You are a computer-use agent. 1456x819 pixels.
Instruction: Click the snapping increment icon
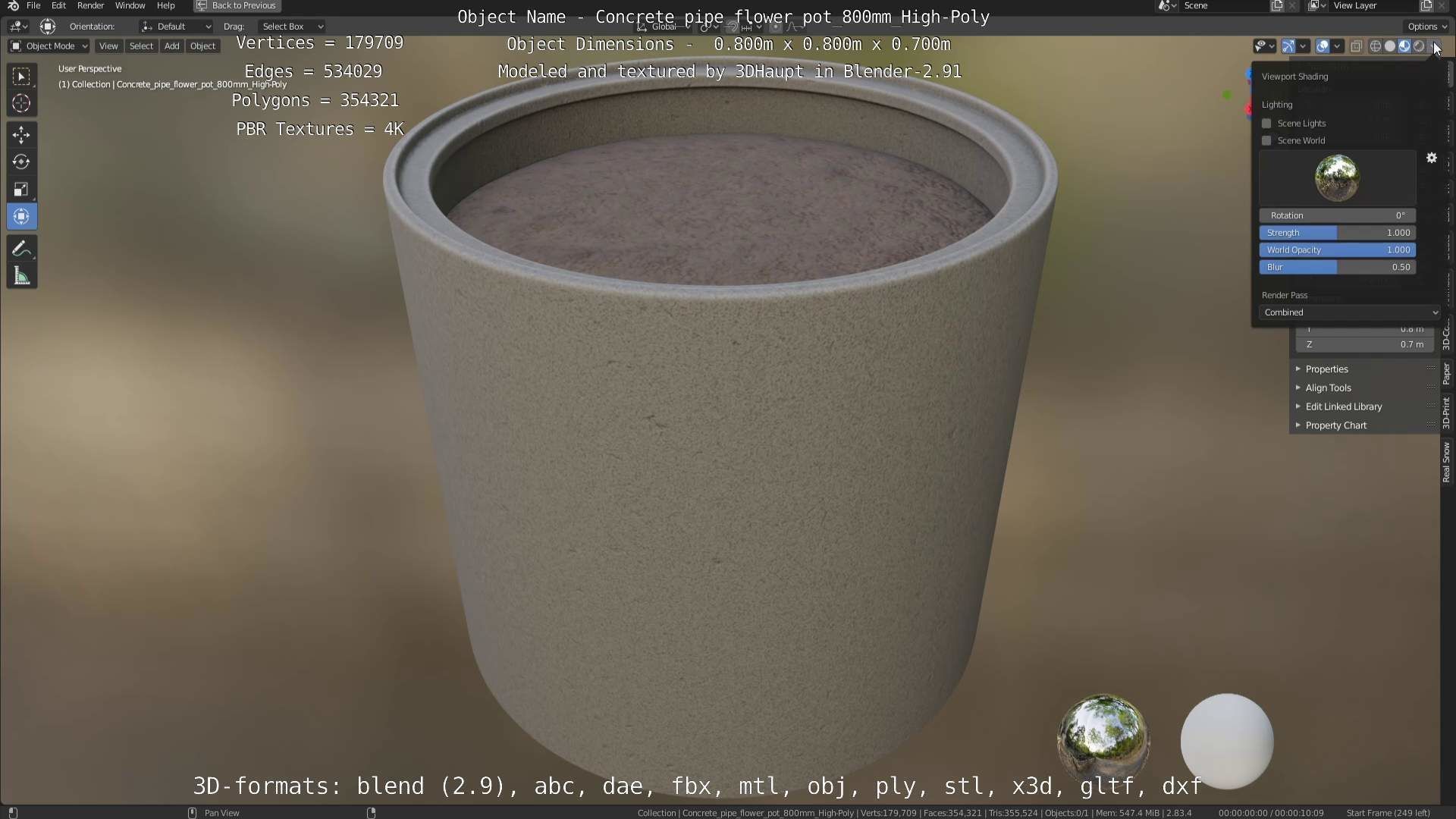point(747,27)
